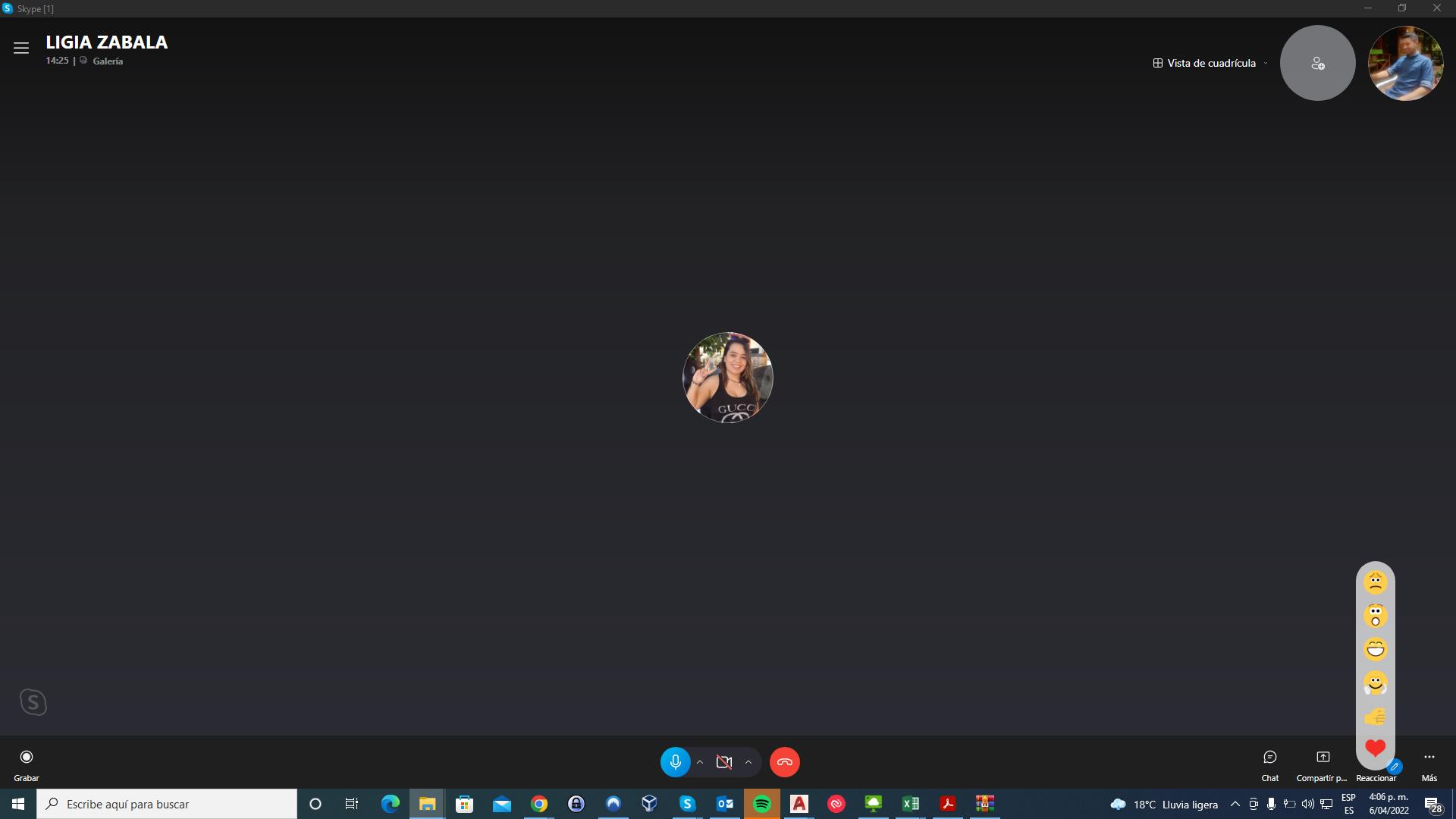Send the heart reaction
This screenshot has width=1456, height=819.
point(1376,748)
